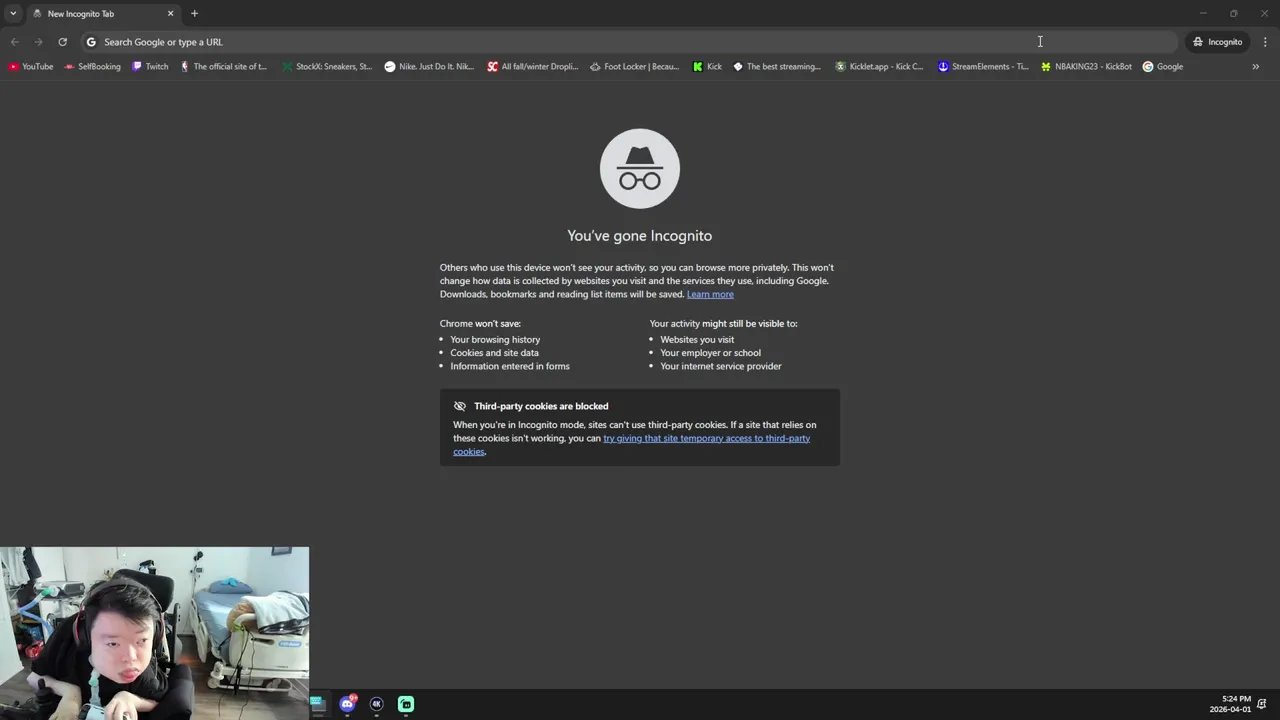This screenshot has height=720, width=1280.
Task: Click 'Your employer or school' list item
Action: click(710, 353)
